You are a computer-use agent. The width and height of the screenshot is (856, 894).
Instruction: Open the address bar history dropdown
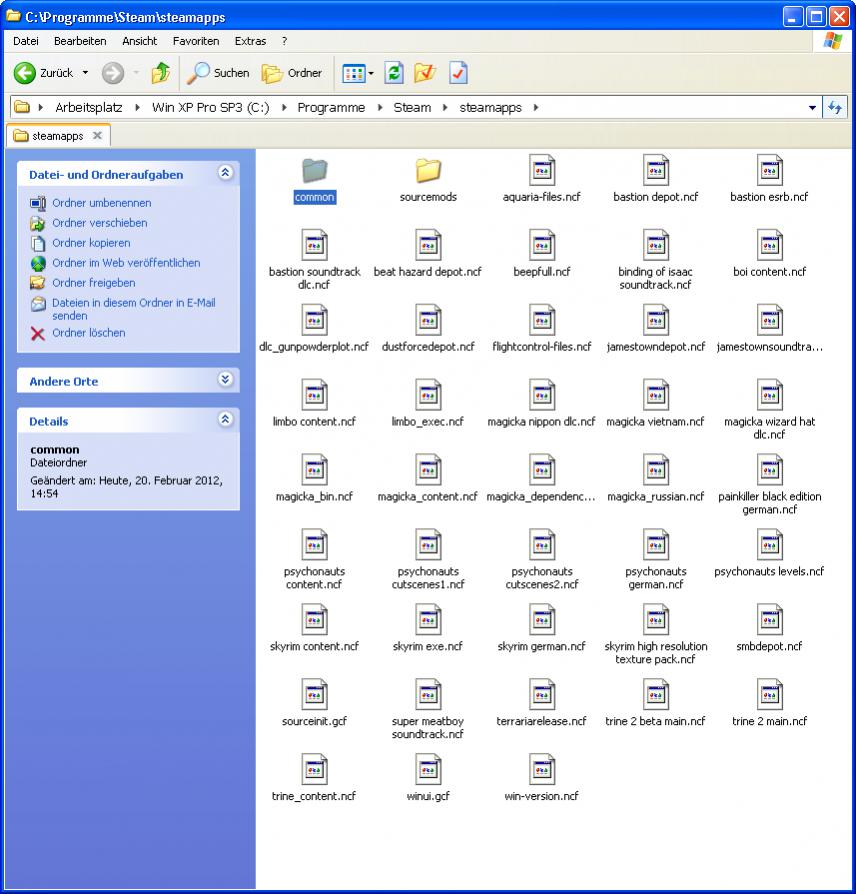[x=812, y=107]
